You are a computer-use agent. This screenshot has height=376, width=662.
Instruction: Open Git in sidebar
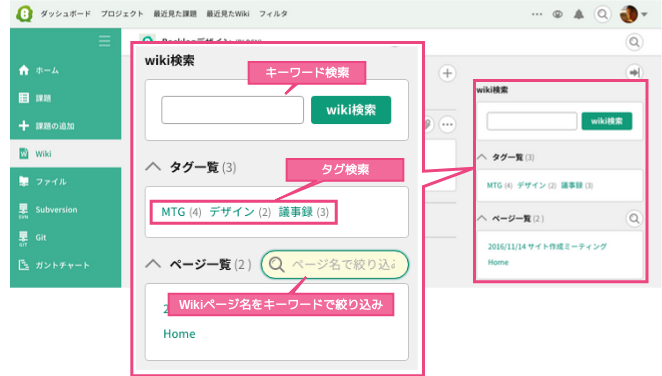(33, 238)
